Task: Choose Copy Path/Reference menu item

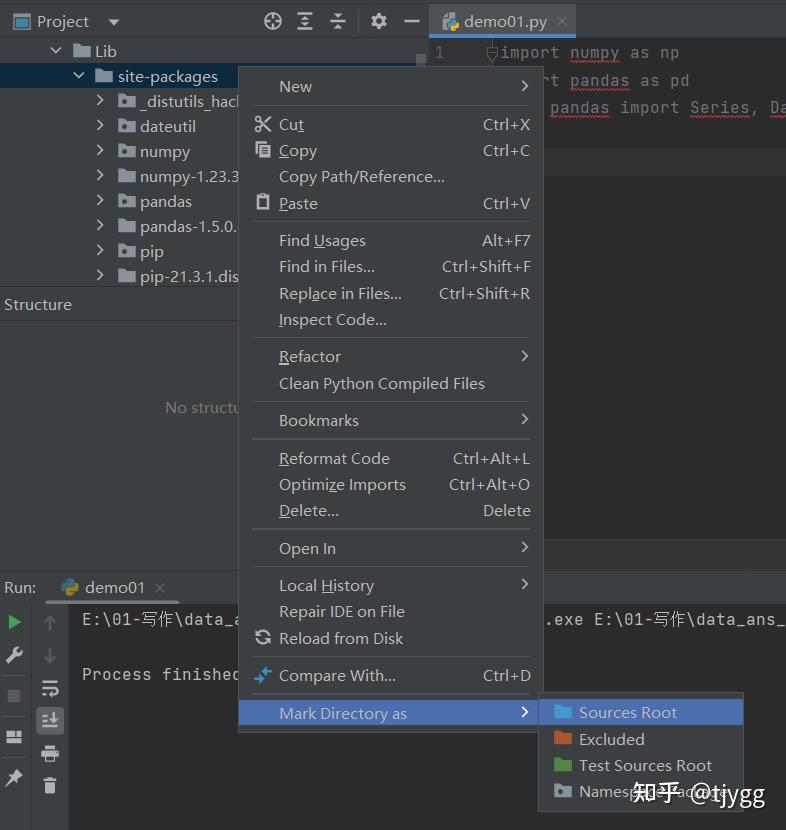Action: click(391, 177)
